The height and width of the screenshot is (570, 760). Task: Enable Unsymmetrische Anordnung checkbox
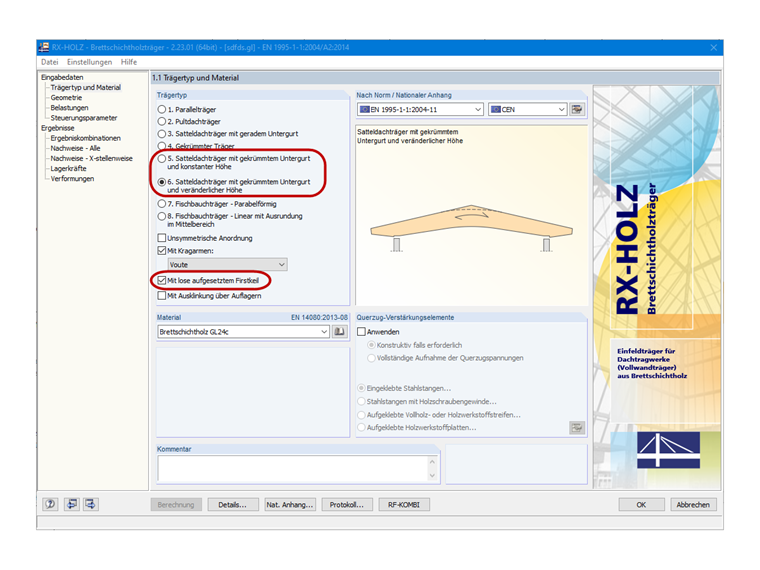[162, 238]
